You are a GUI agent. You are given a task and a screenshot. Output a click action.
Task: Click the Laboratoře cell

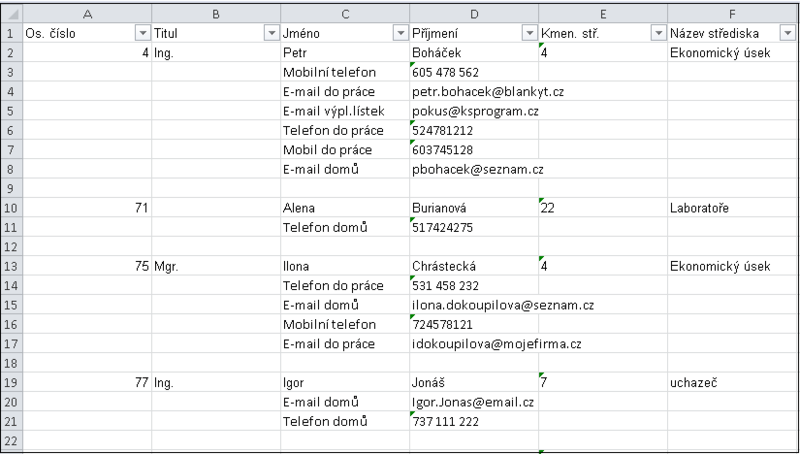(732, 208)
